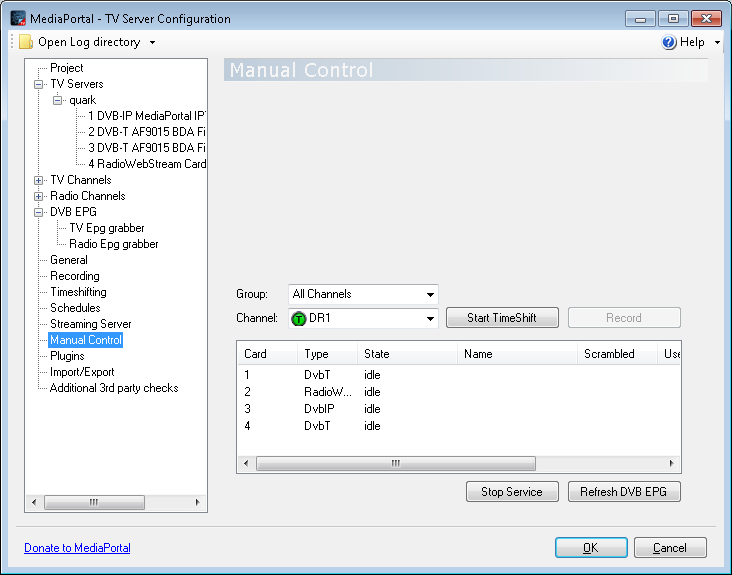732x575 pixels.
Task: Select DVB EPG label in tree
Action: click(73, 212)
